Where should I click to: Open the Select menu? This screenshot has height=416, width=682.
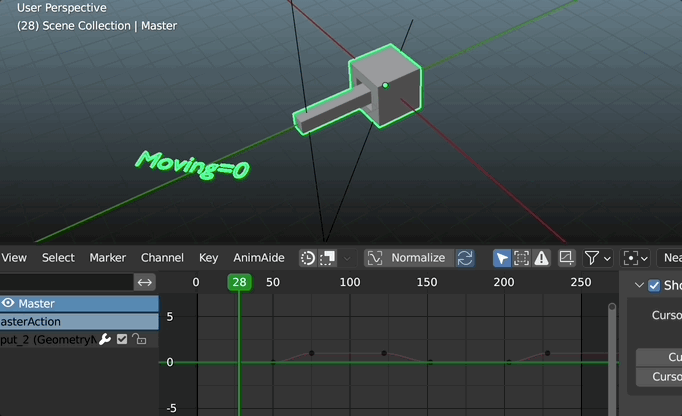click(x=58, y=258)
